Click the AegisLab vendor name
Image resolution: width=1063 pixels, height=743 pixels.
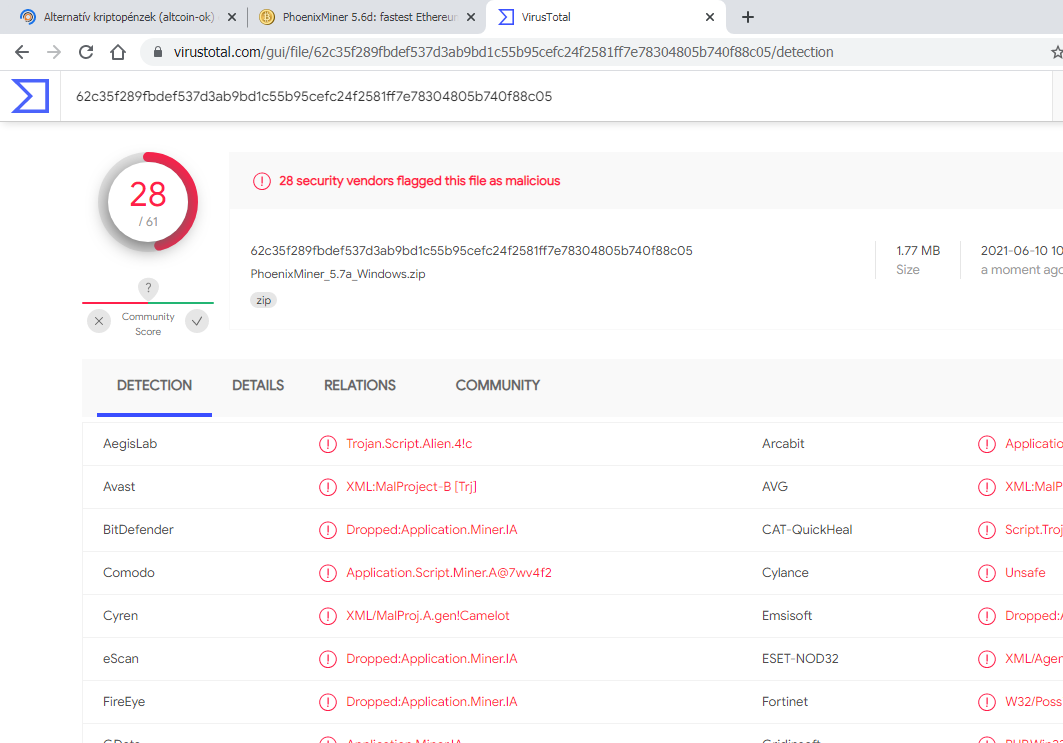pos(130,444)
